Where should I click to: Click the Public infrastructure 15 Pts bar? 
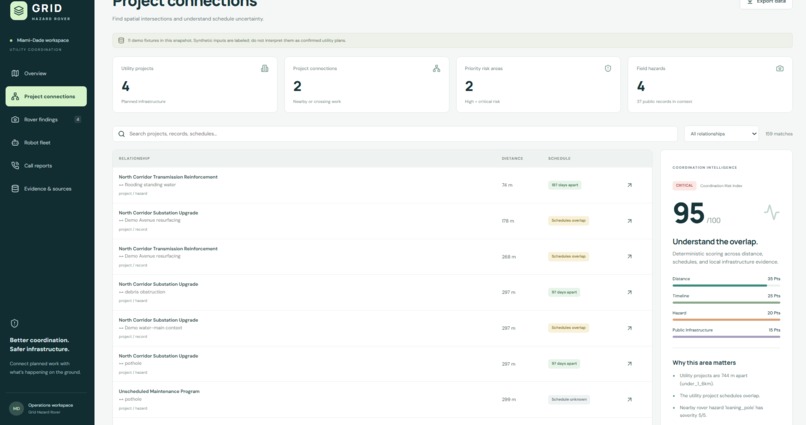tap(726, 337)
